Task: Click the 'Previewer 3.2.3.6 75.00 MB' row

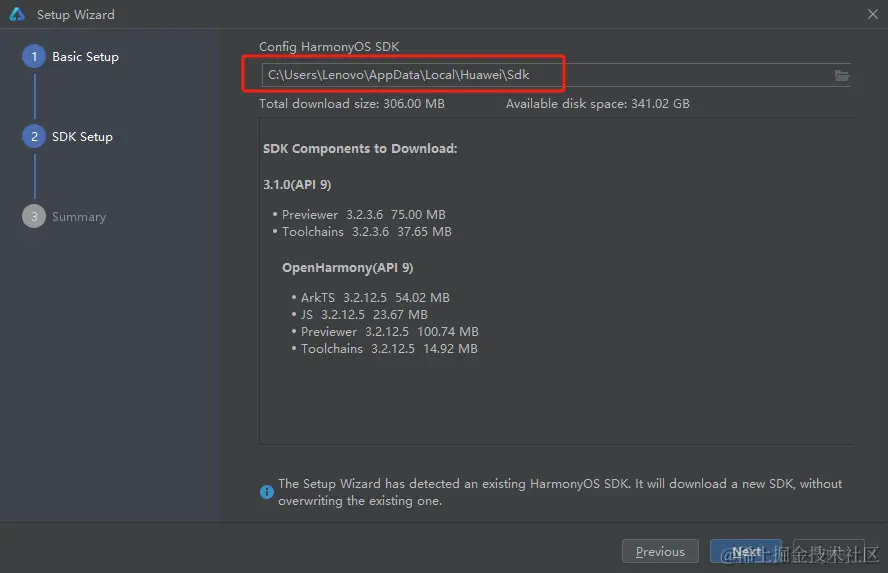Action: [364, 215]
